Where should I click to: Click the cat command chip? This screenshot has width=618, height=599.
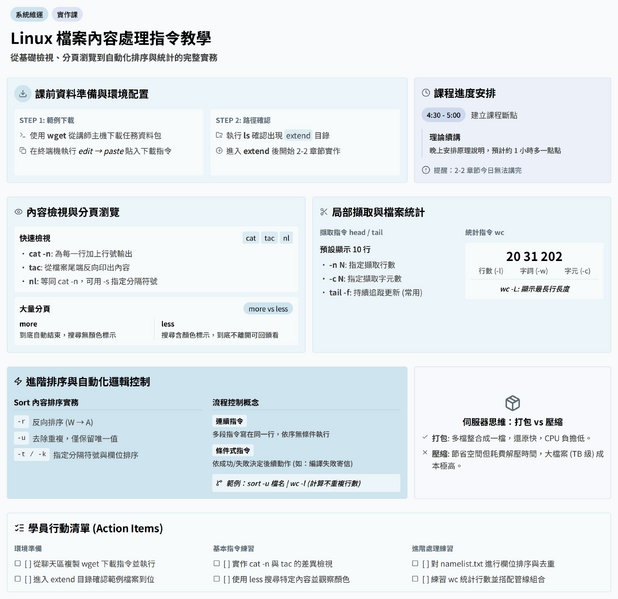(251, 238)
